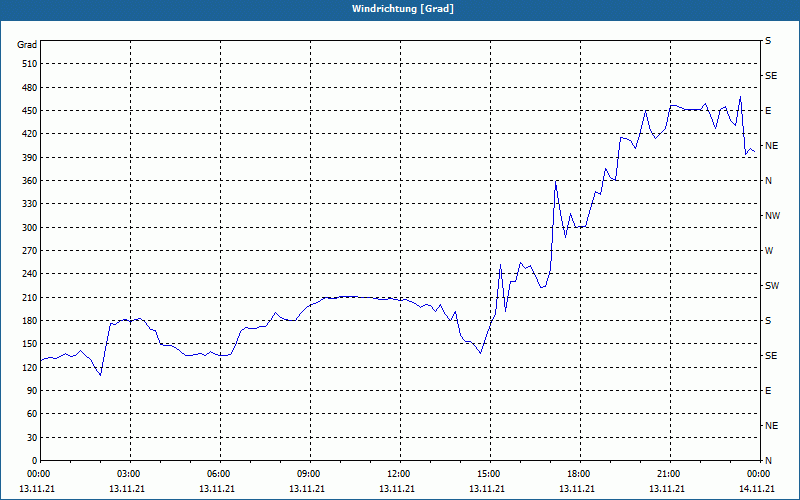Select compass label E level with 90

click(768, 391)
